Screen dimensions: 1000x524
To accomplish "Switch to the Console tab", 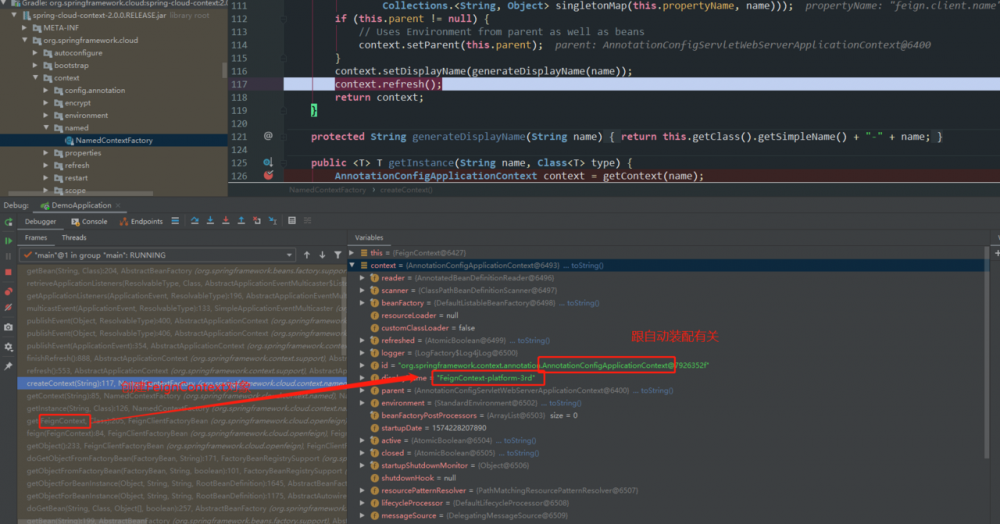I will pos(89,221).
